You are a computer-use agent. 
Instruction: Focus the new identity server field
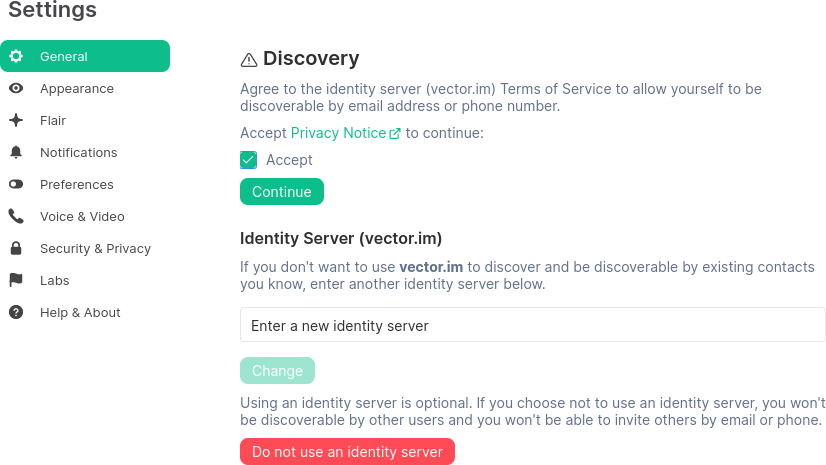[532, 325]
